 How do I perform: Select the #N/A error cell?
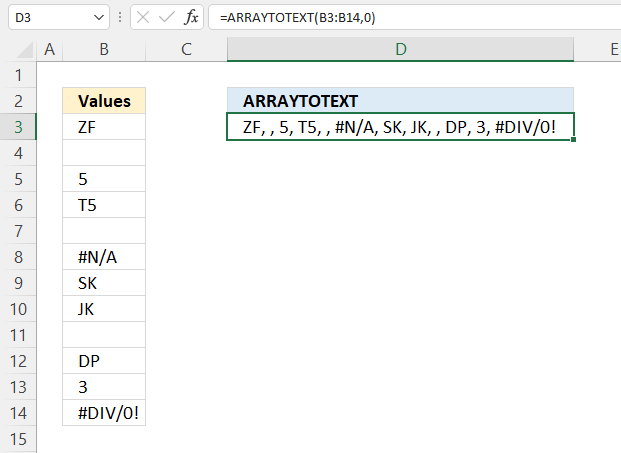104,257
